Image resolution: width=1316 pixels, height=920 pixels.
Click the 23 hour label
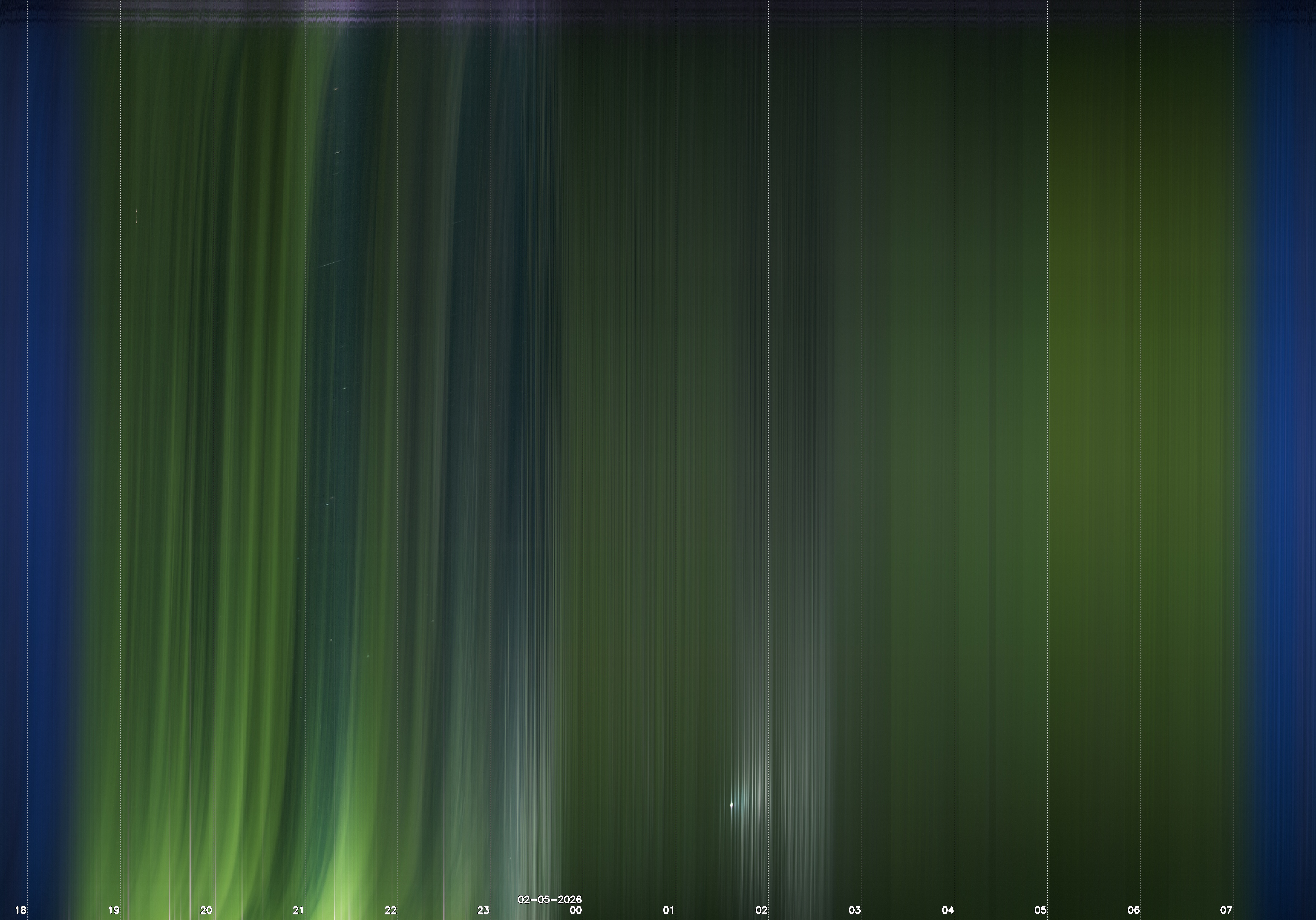[483, 910]
